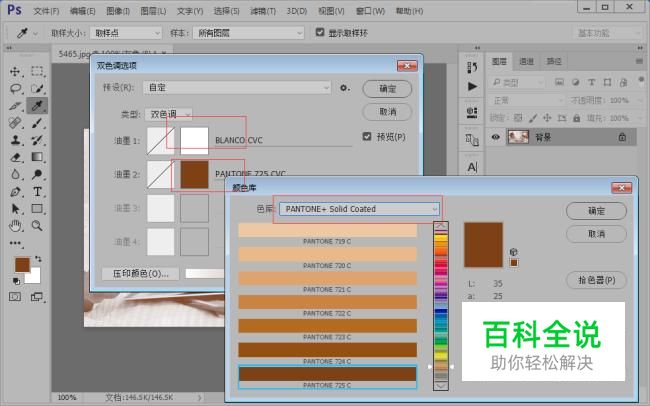The width and height of the screenshot is (650, 406).
Task: Change screen mode from the toolbox
Action: pos(37,297)
